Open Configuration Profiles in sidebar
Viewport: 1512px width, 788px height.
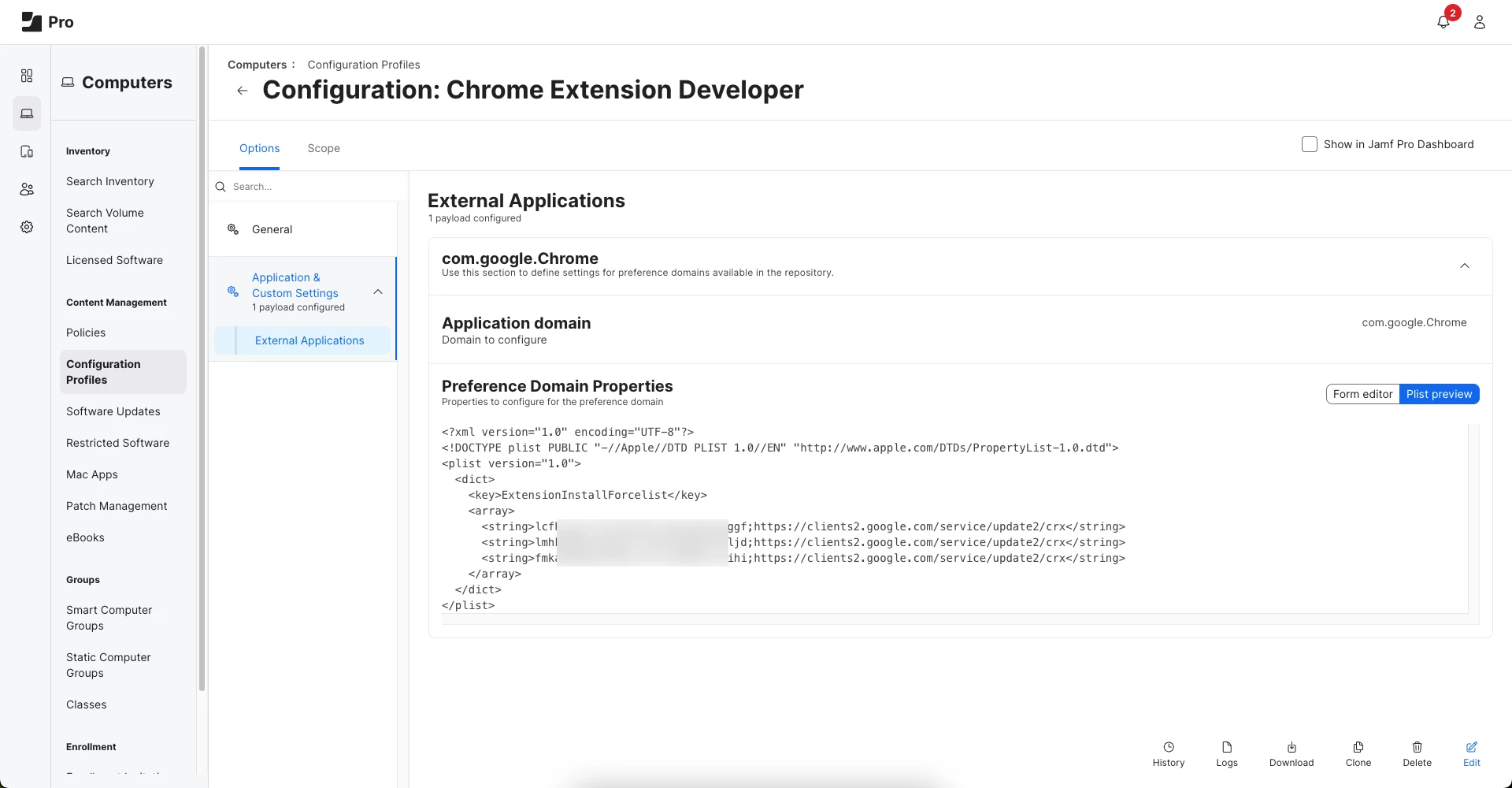tap(123, 372)
